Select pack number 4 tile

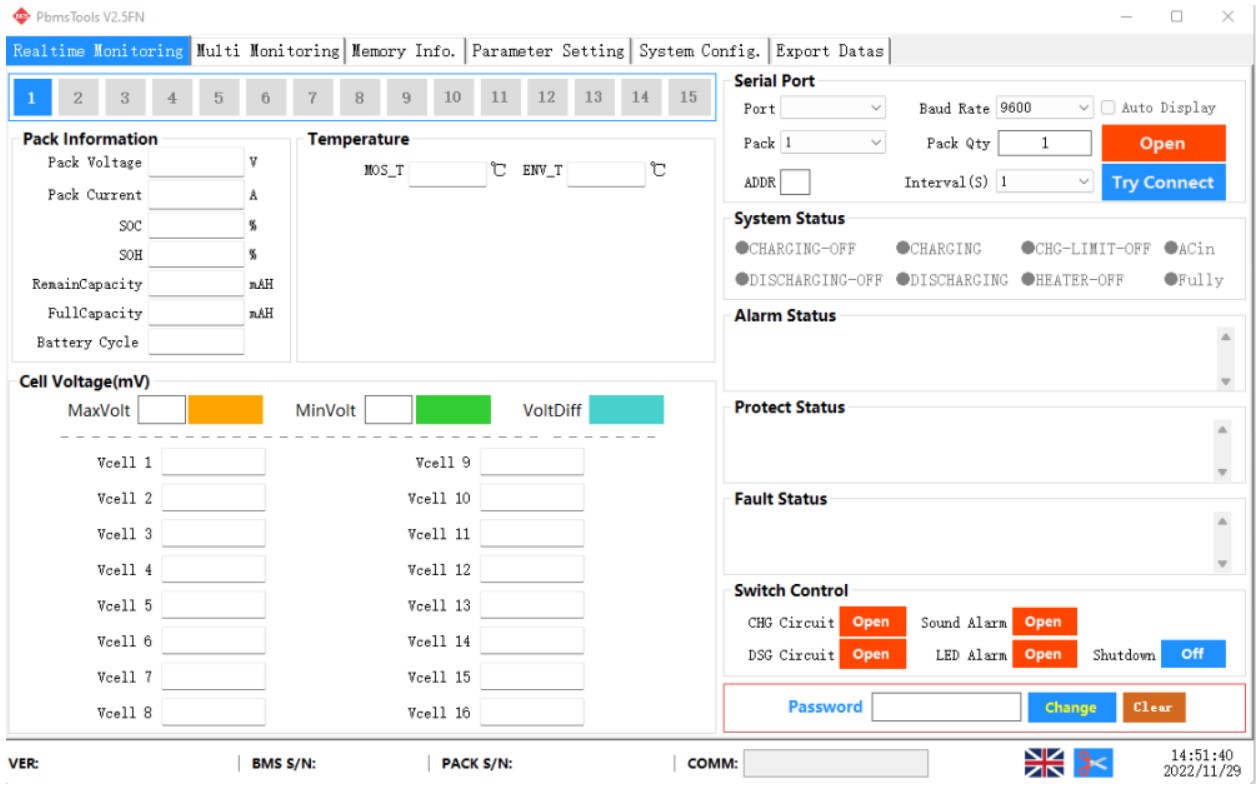[x=172, y=97]
